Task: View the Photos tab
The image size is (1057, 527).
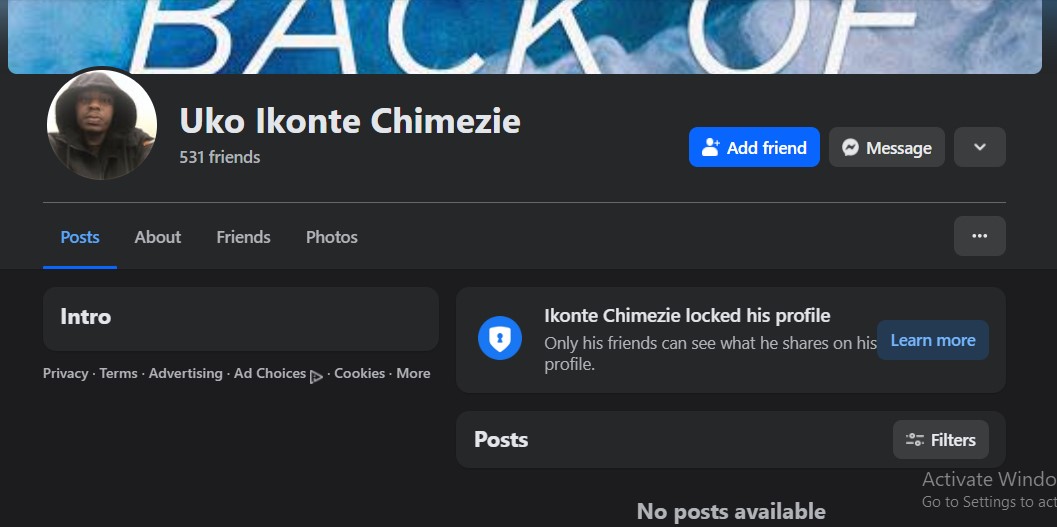Action: click(x=331, y=237)
